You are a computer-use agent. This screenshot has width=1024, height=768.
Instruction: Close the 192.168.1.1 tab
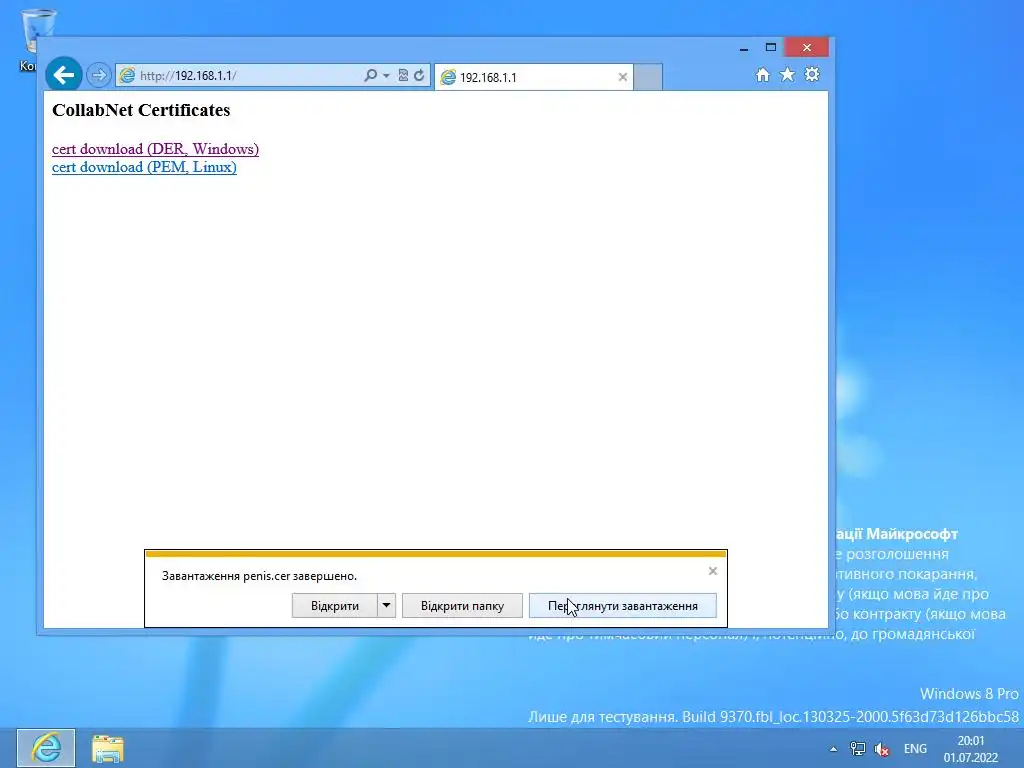pyautogui.click(x=623, y=77)
